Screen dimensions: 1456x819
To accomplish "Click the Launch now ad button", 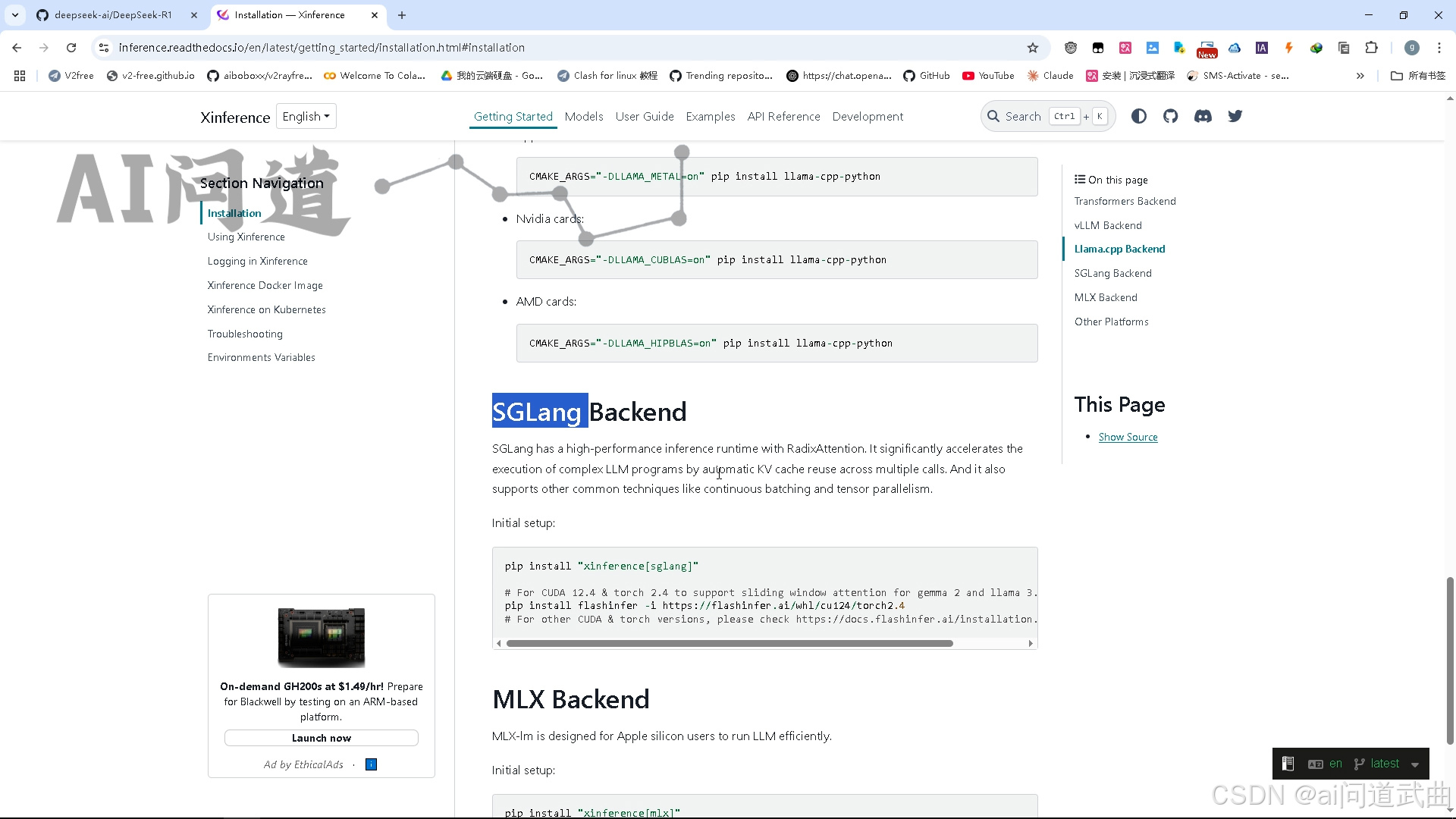I will (x=321, y=737).
